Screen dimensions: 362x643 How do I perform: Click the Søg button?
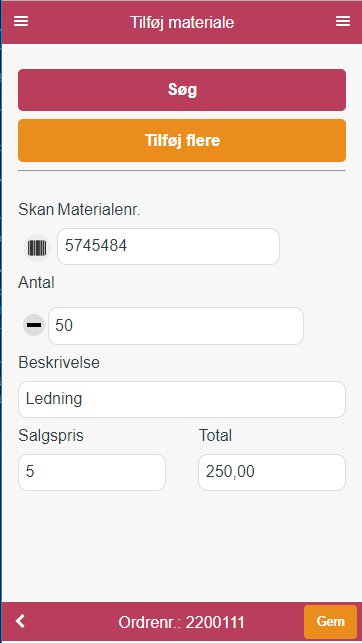(x=182, y=90)
